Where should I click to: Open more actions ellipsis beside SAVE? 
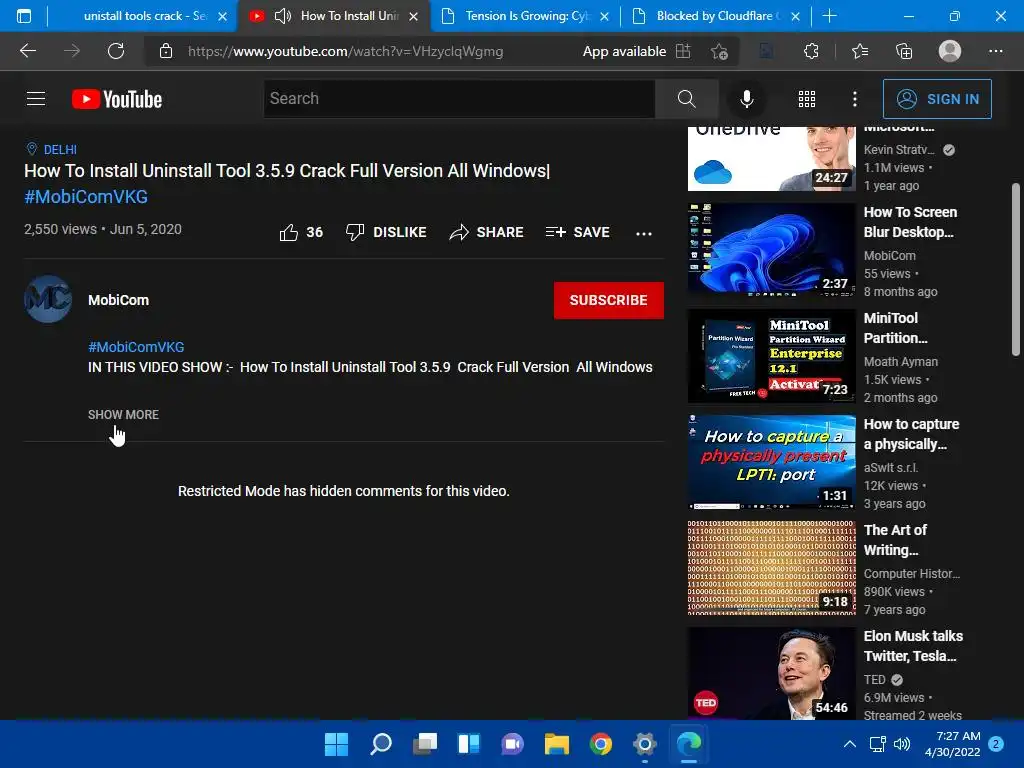(x=644, y=233)
